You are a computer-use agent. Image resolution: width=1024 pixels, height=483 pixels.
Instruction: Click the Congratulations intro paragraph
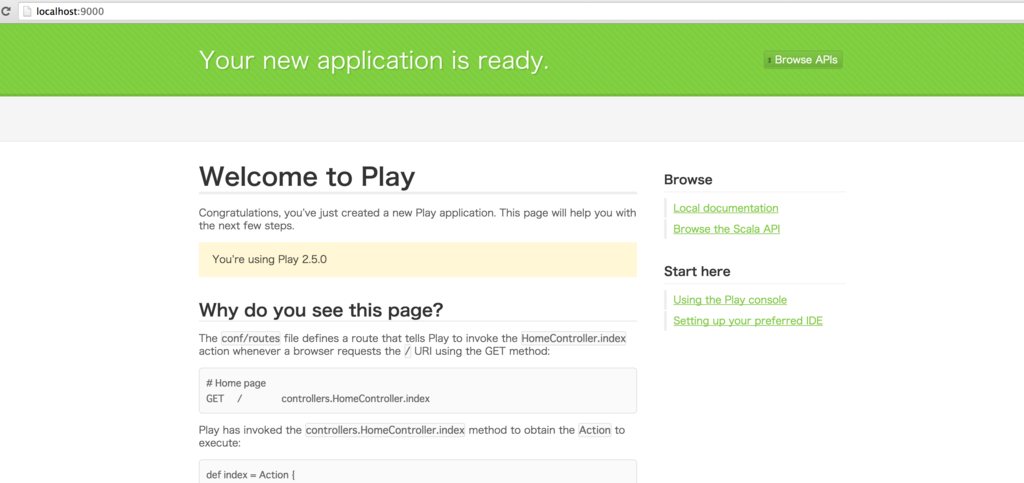click(x=418, y=220)
